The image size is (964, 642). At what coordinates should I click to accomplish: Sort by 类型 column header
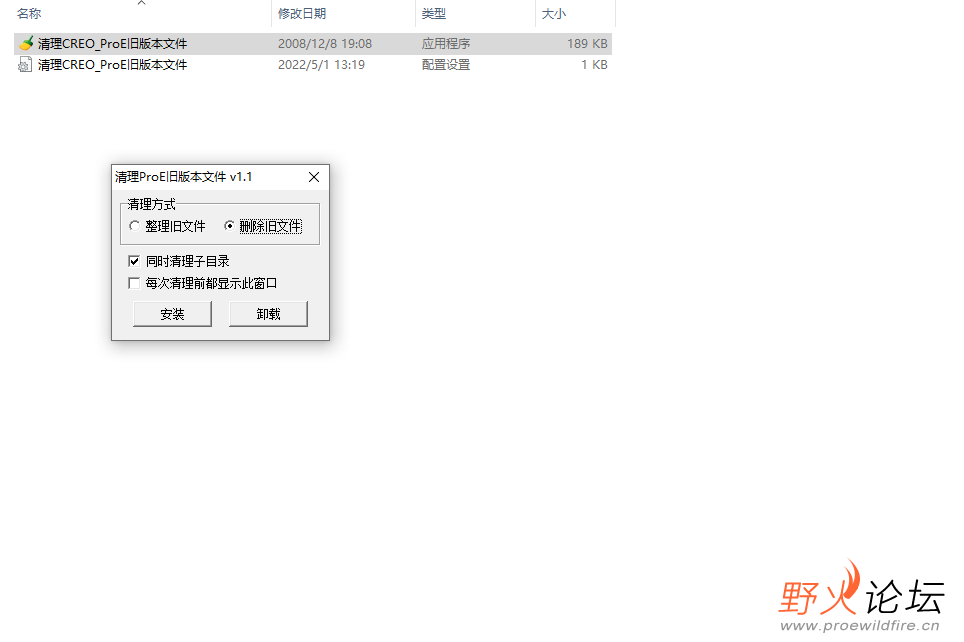point(433,14)
